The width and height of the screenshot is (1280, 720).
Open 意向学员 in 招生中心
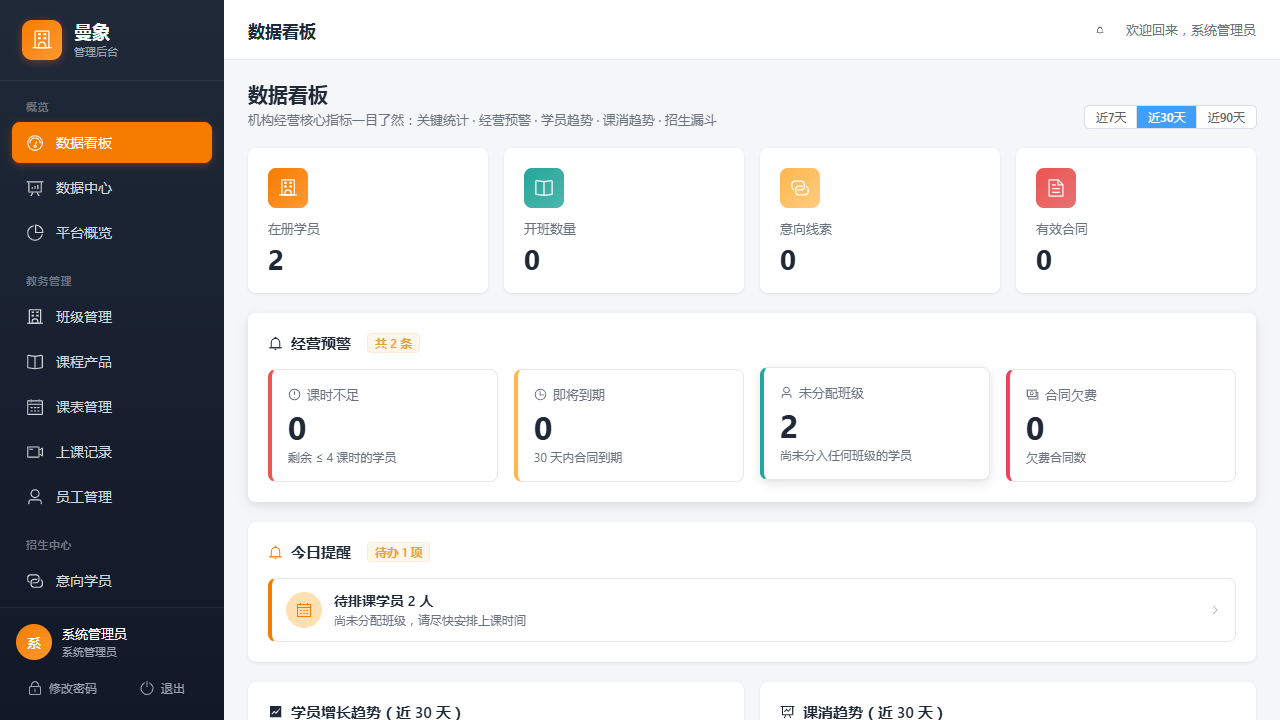coord(112,581)
